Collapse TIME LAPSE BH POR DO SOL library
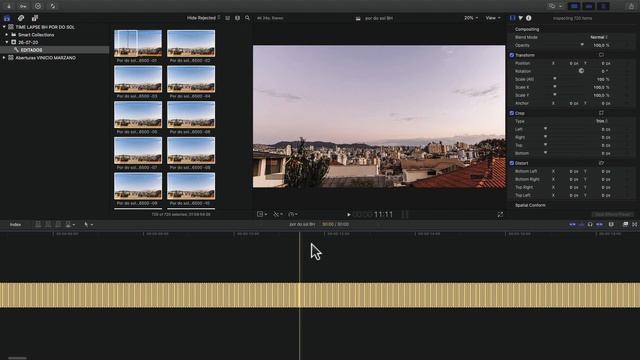Image resolution: width=640 pixels, height=360 pixels. (x=4, y=27)
